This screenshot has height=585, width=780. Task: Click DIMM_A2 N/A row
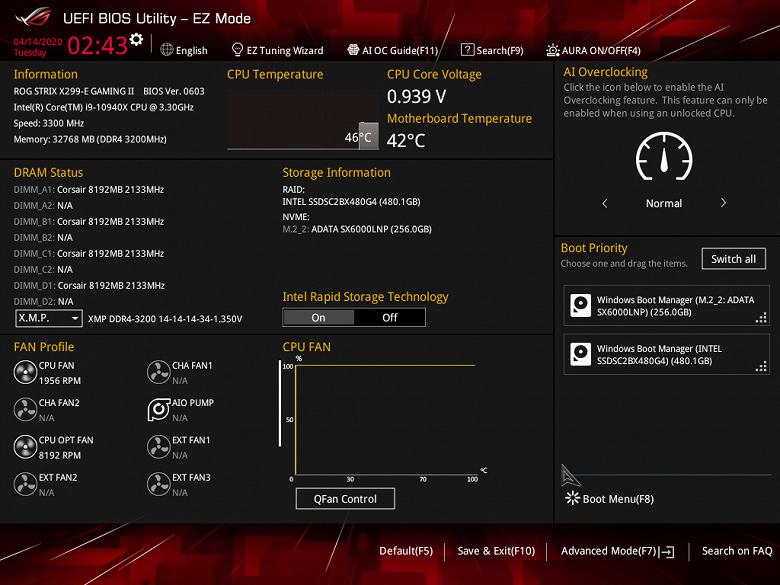click(x=43, y=205)
